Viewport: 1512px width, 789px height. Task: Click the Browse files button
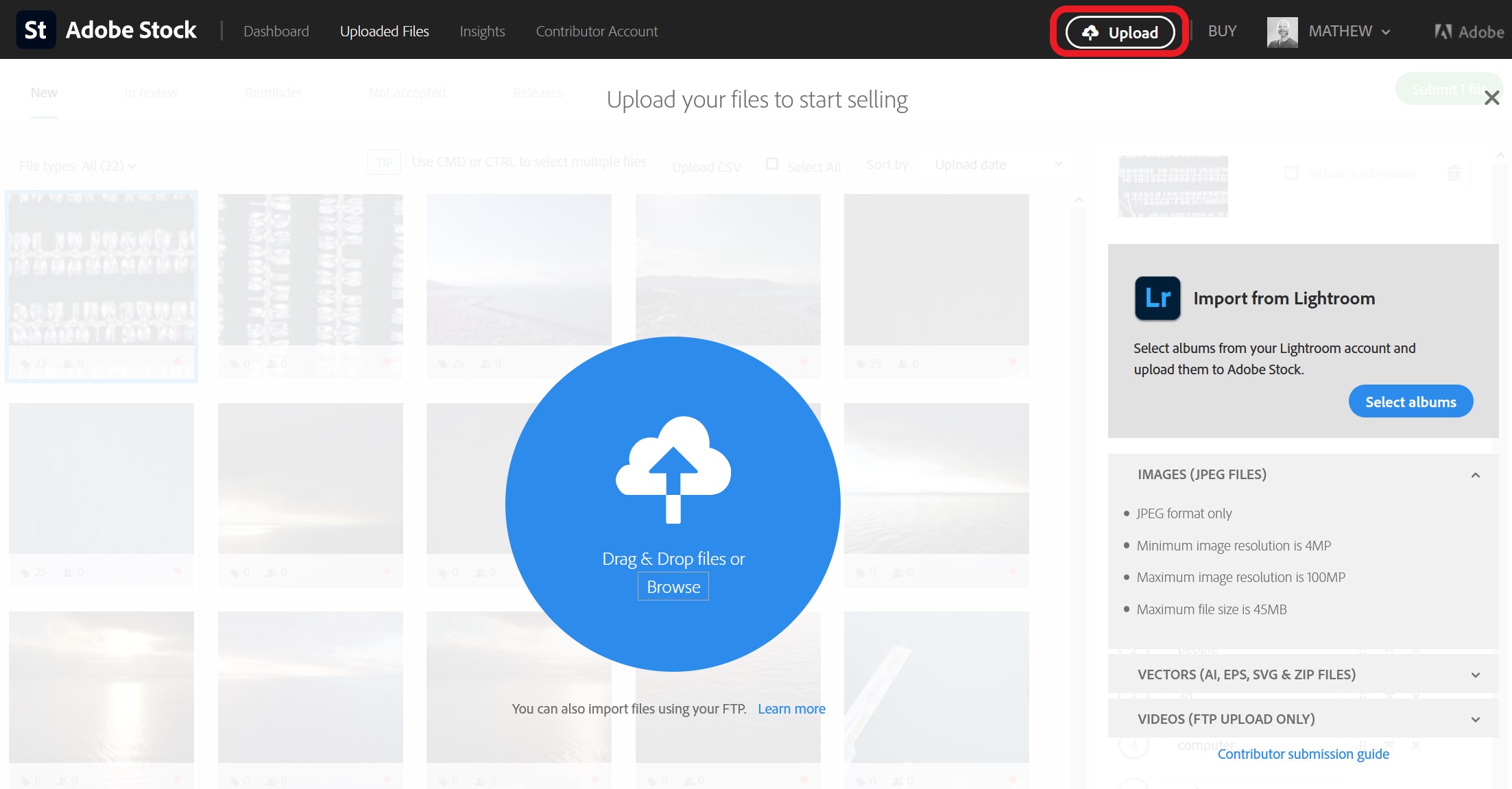673,587
